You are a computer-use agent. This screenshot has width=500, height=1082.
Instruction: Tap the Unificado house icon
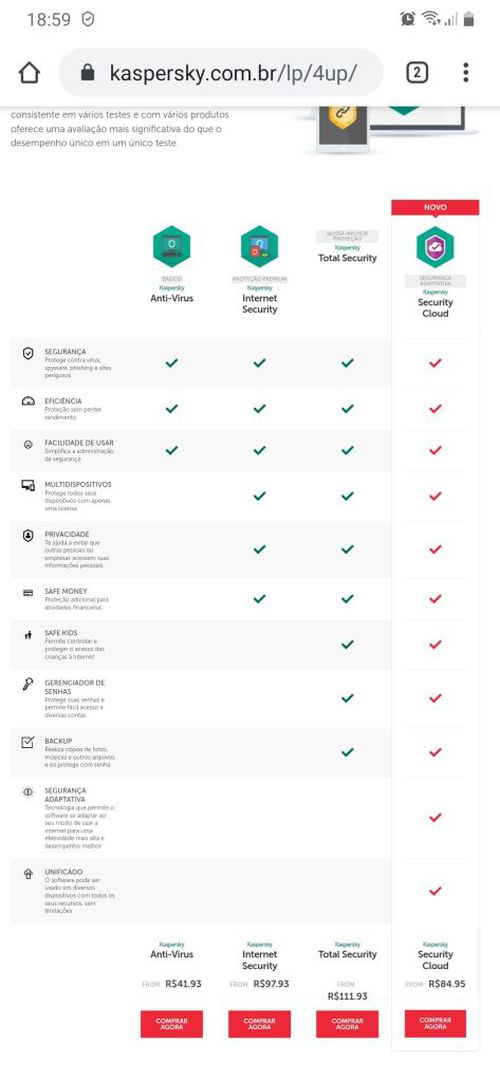click(x=28, y=874)
